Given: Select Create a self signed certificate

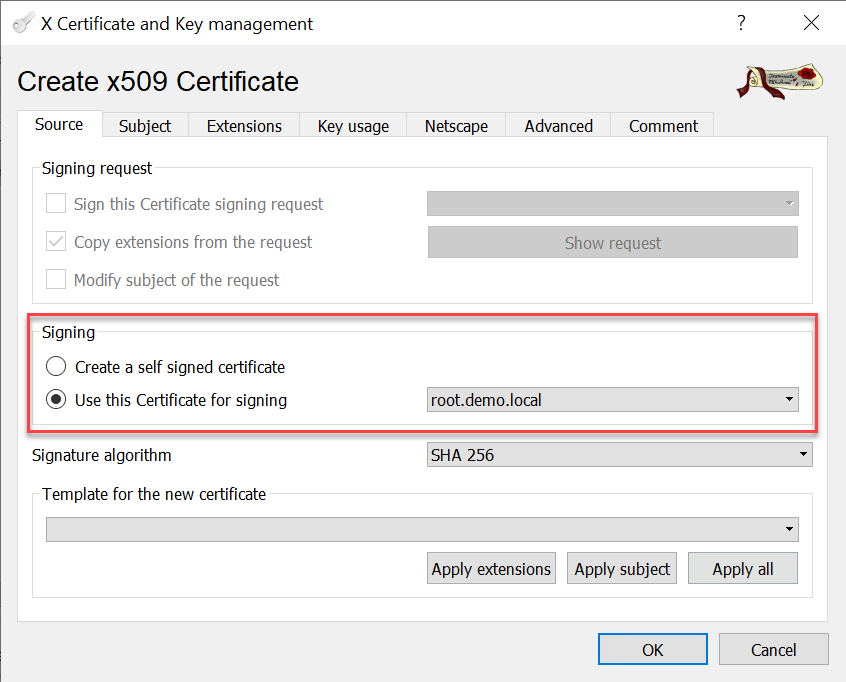Looking at the screenshot, I should pyautogui.click(x=57, y=367).
